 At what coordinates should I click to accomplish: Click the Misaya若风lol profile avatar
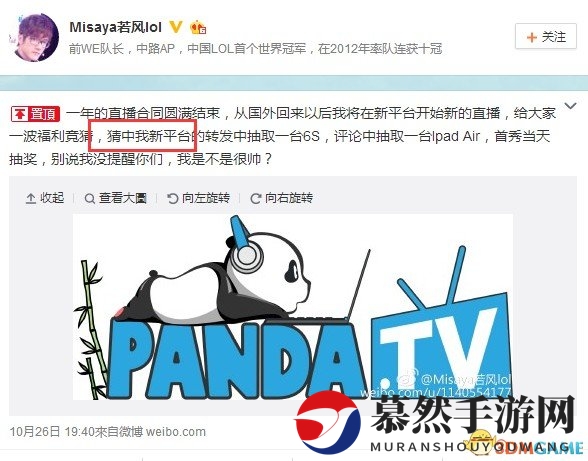[34, 38]
